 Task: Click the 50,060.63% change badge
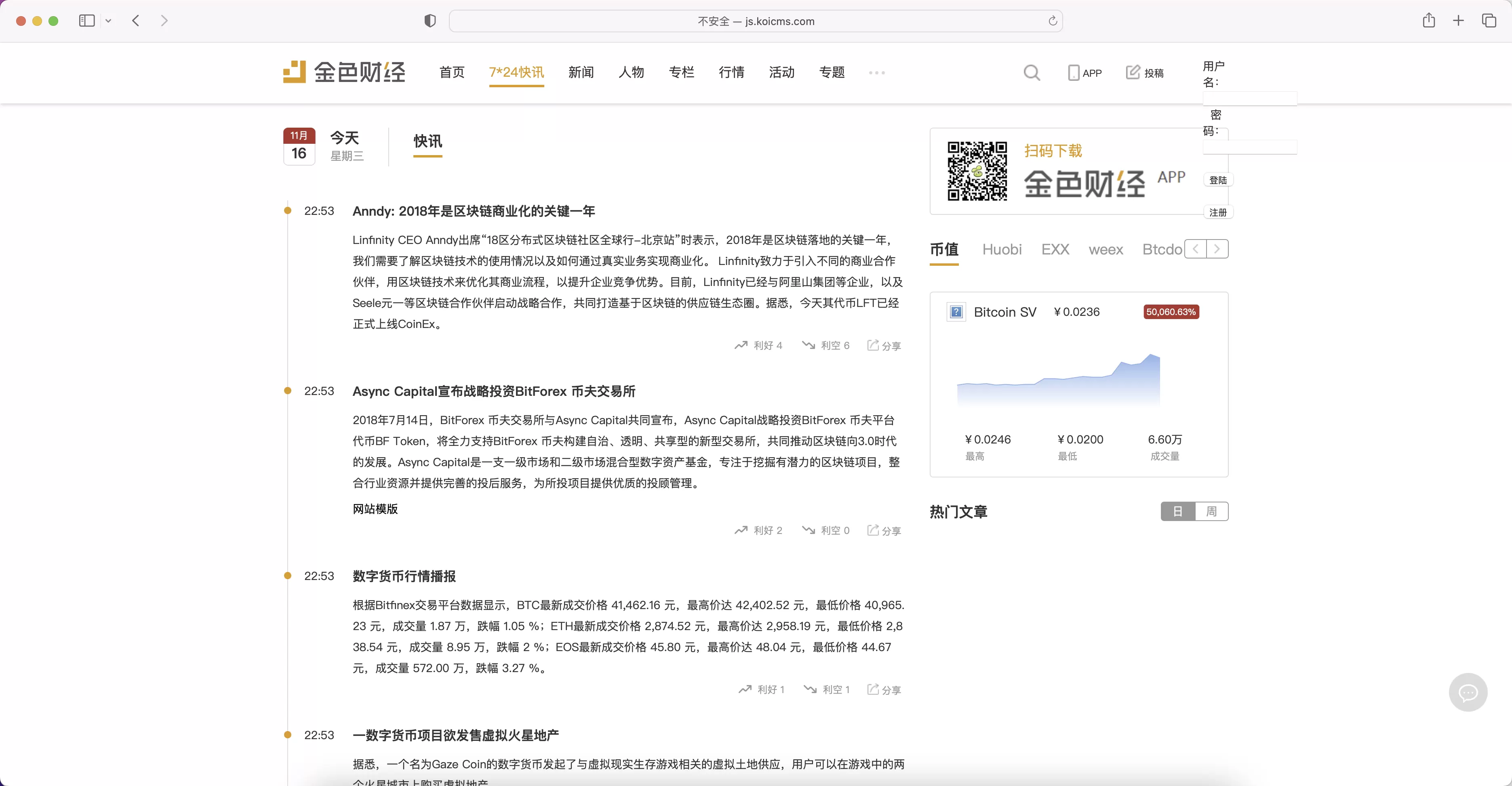pyautogui.click(x=1171, y=312)
